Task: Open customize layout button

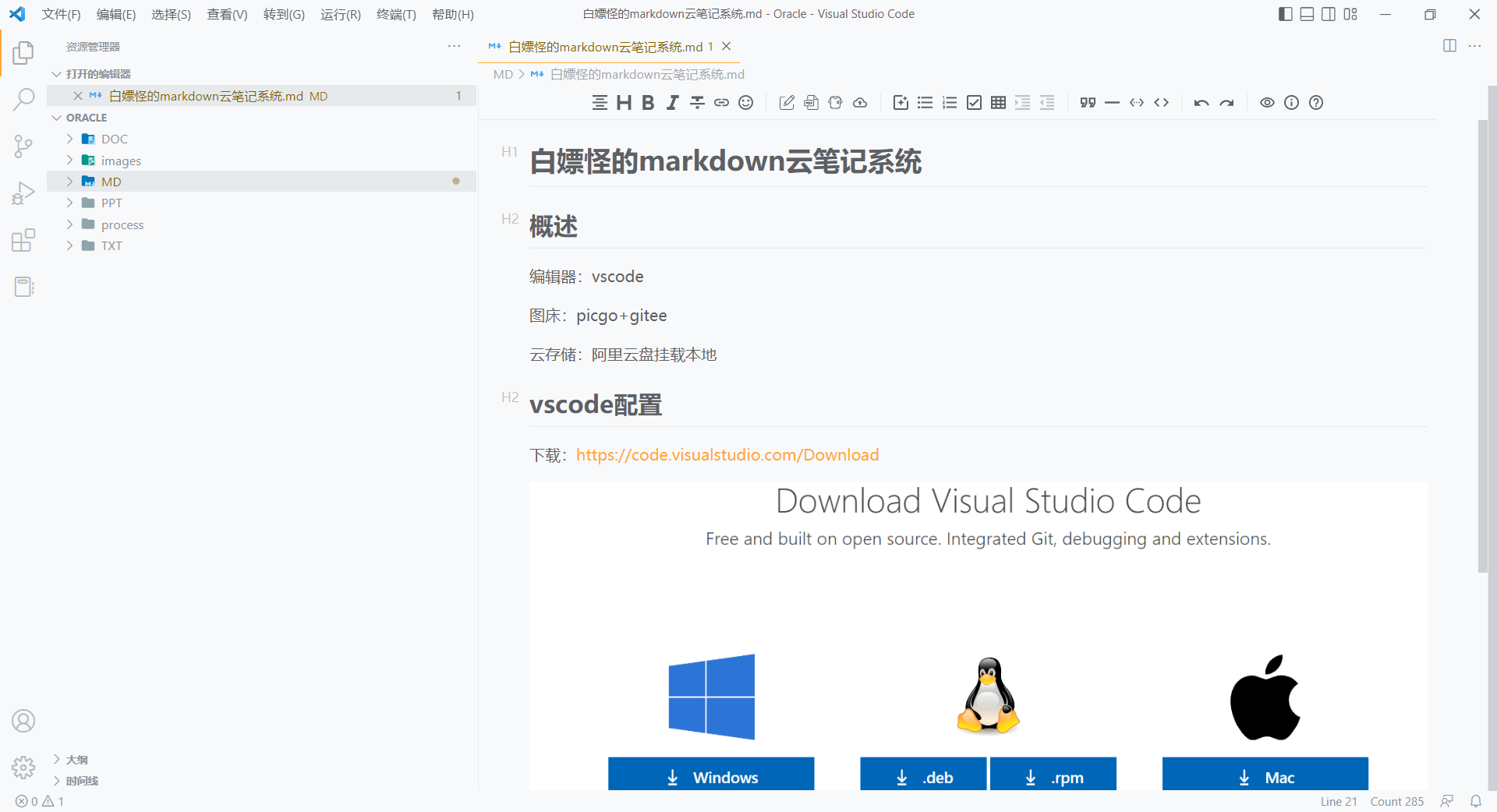Action: click(1350, 14)
